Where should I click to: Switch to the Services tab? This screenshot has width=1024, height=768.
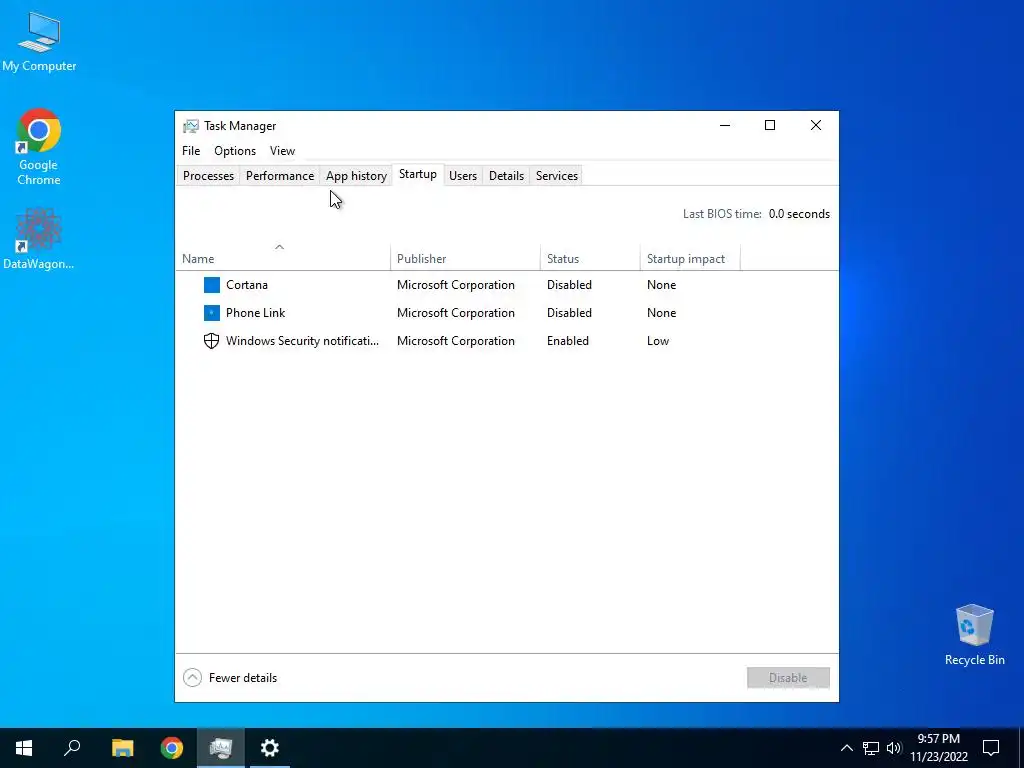pyautogui.click(x=556, y=176)
